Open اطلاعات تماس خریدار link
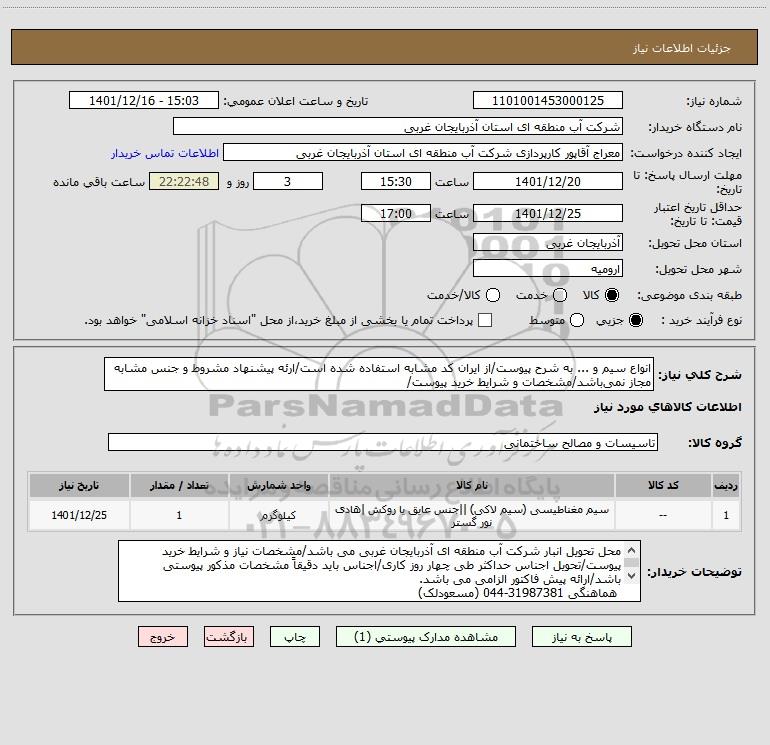This screenshot has height=745, width=770. point(165,153)
